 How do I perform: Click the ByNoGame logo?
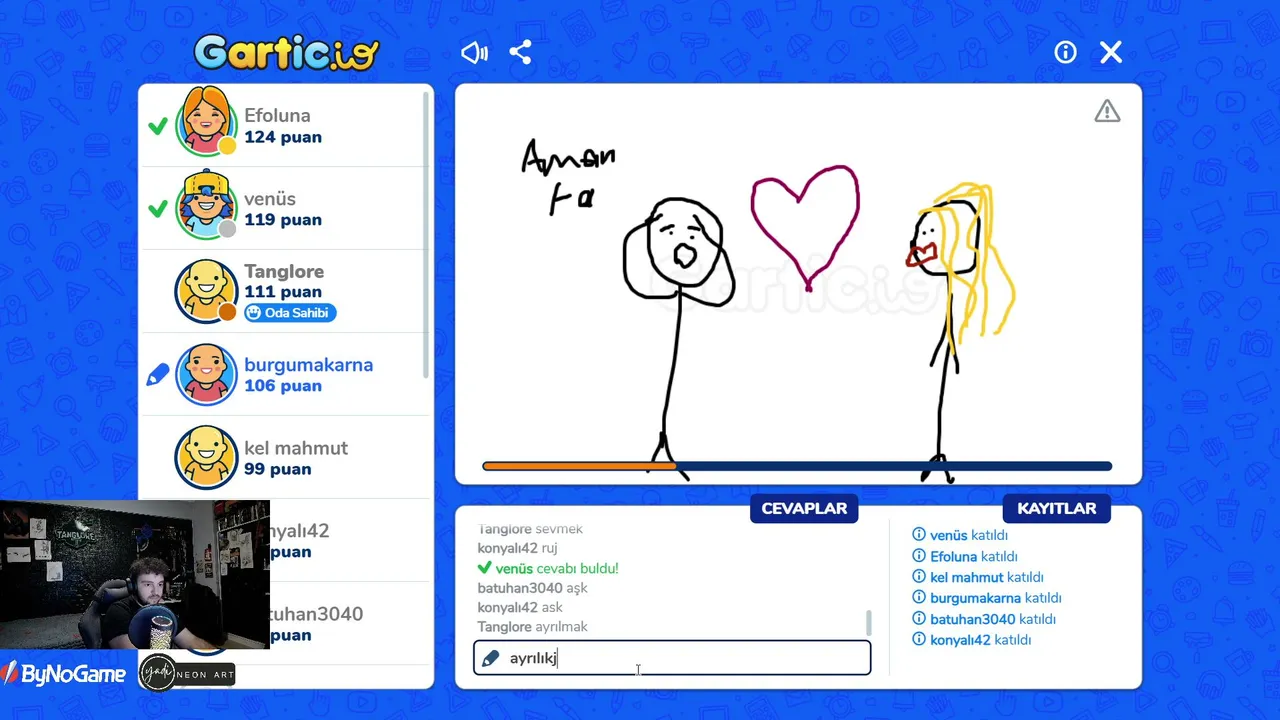pyautogui.click(x=64, y=675)
